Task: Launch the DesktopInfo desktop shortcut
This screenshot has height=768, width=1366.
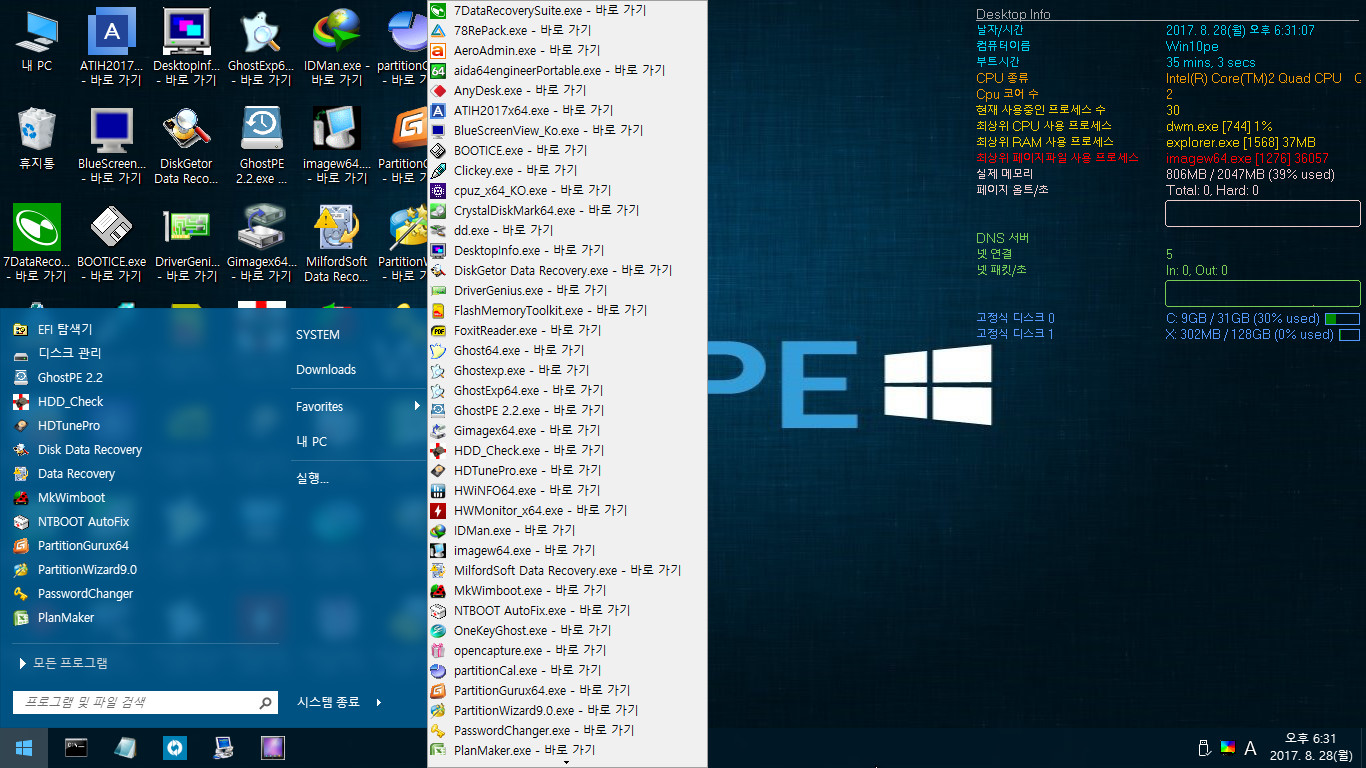Action: (185, 46)
